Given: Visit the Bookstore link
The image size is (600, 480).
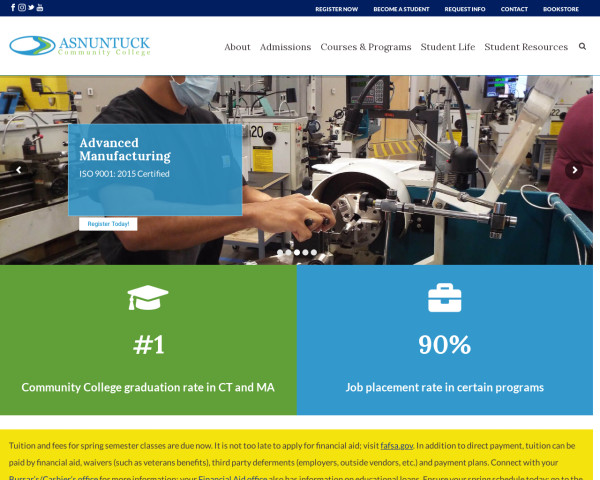Looking at the screenshot, I should pyautogui.click(x=561, y=9).
